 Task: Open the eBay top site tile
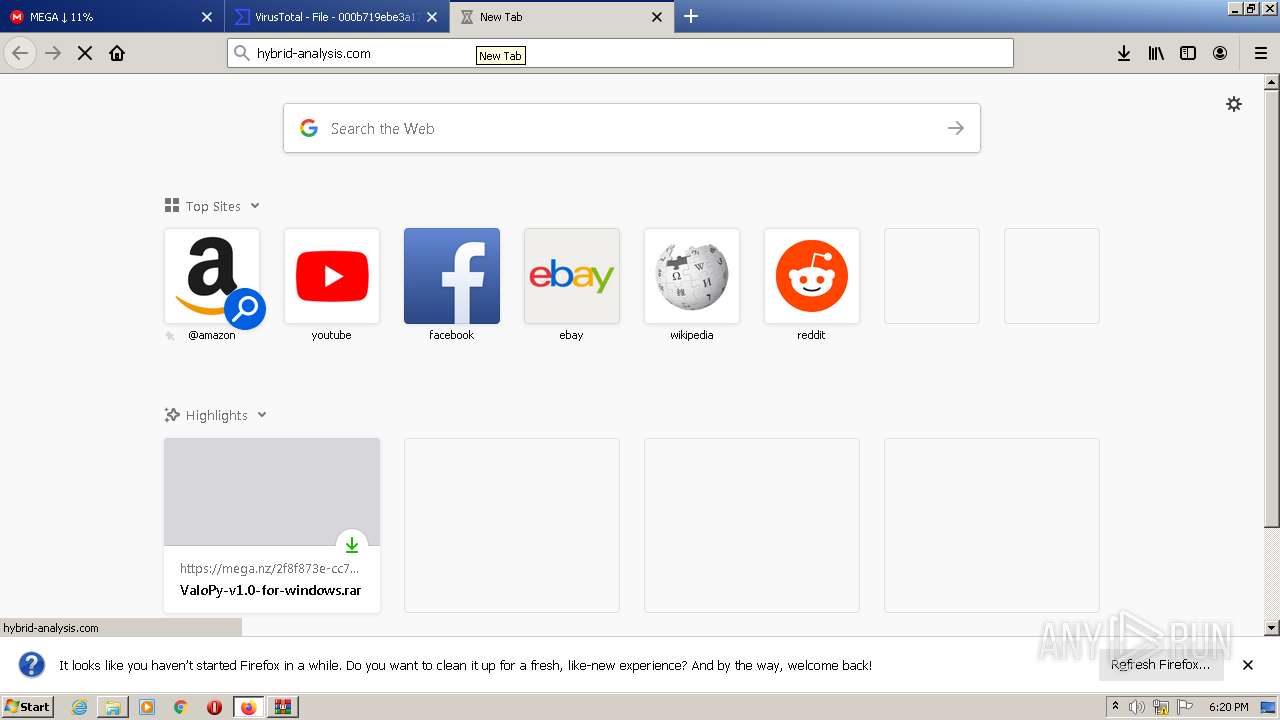[572, 276]
